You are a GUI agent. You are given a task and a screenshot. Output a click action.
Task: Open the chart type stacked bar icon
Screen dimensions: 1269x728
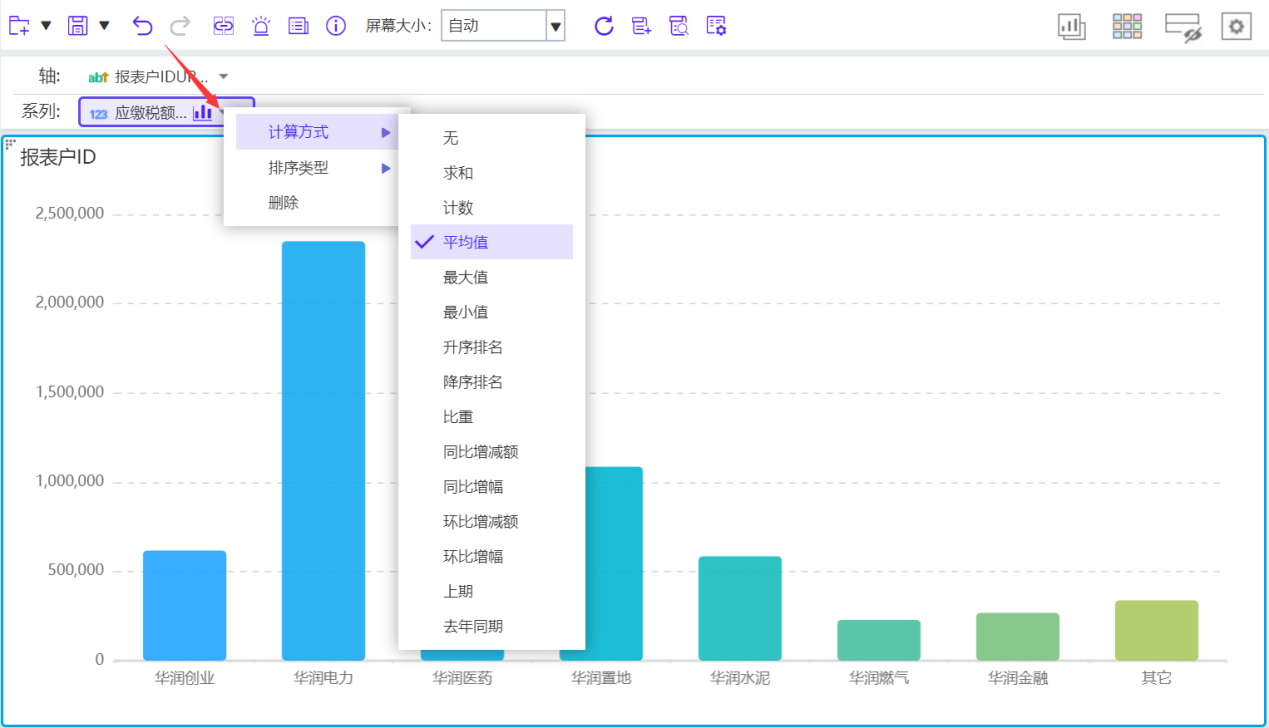pos(1072,27)
